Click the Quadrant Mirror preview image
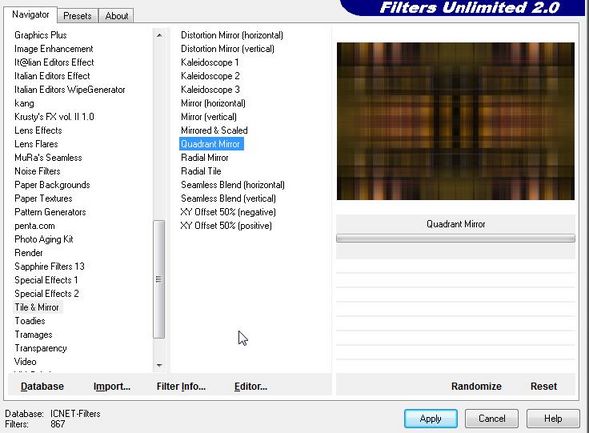589x433 pixels. pos(455,121)
